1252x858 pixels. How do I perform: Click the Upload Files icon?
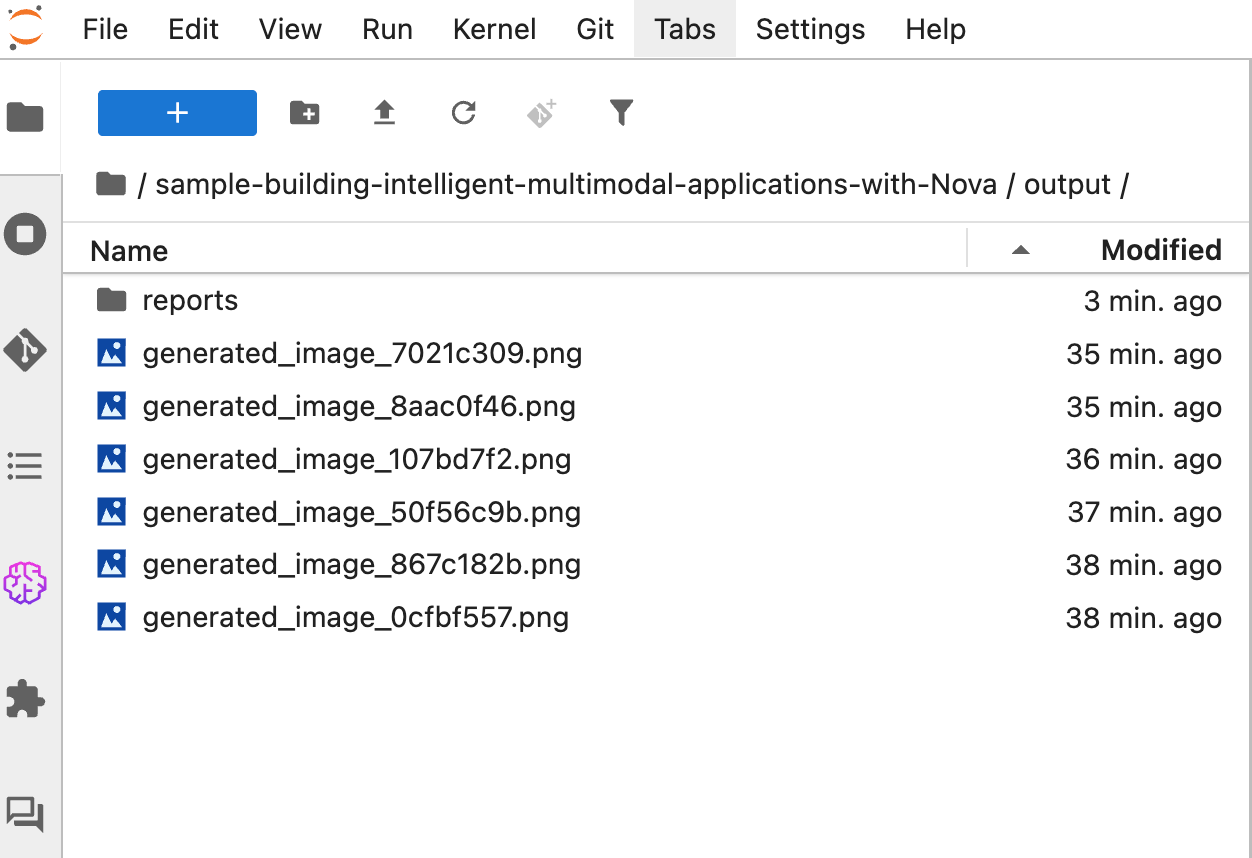point(384,113)
